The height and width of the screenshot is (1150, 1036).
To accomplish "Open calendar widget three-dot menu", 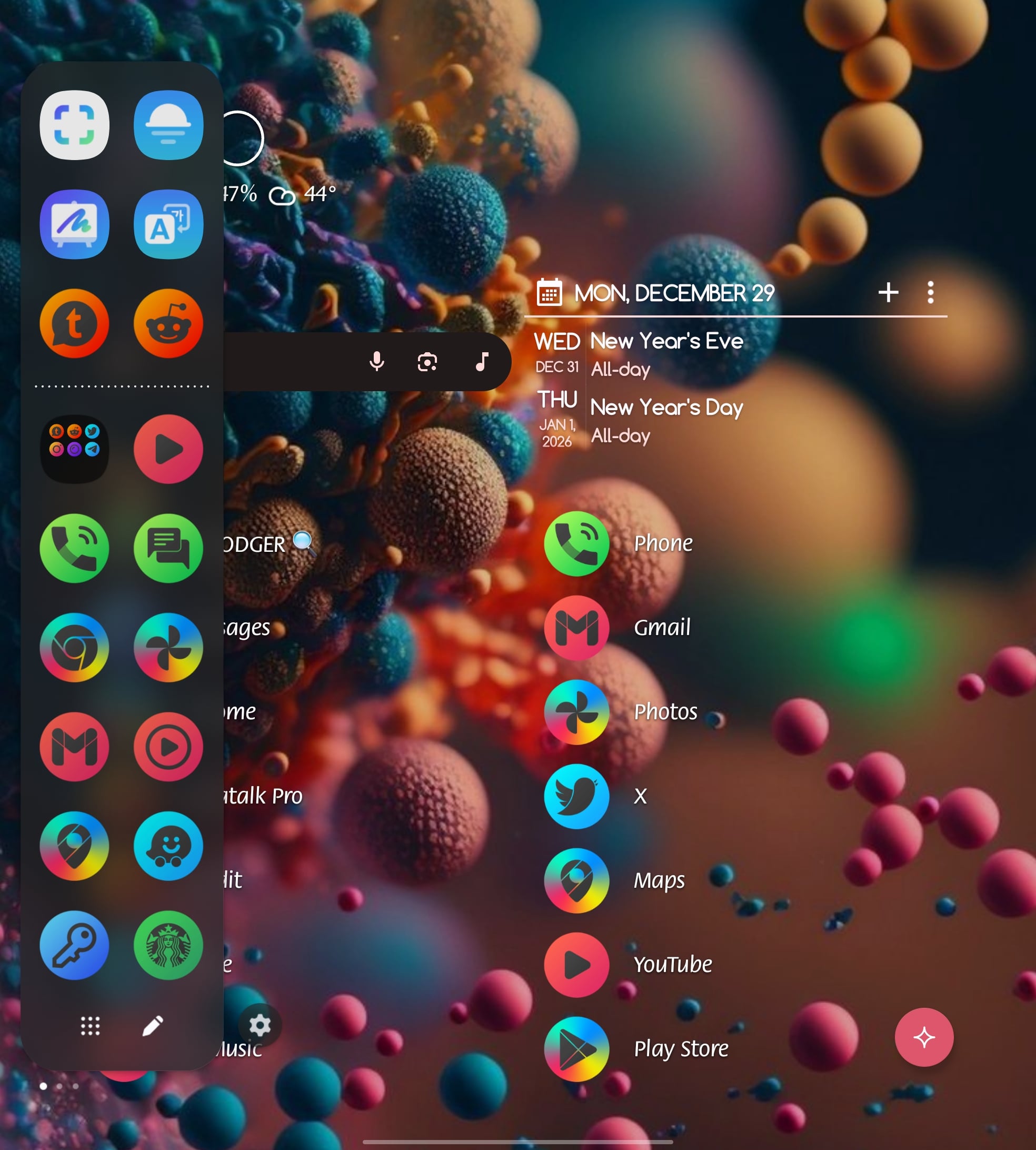I will point(930,293).
